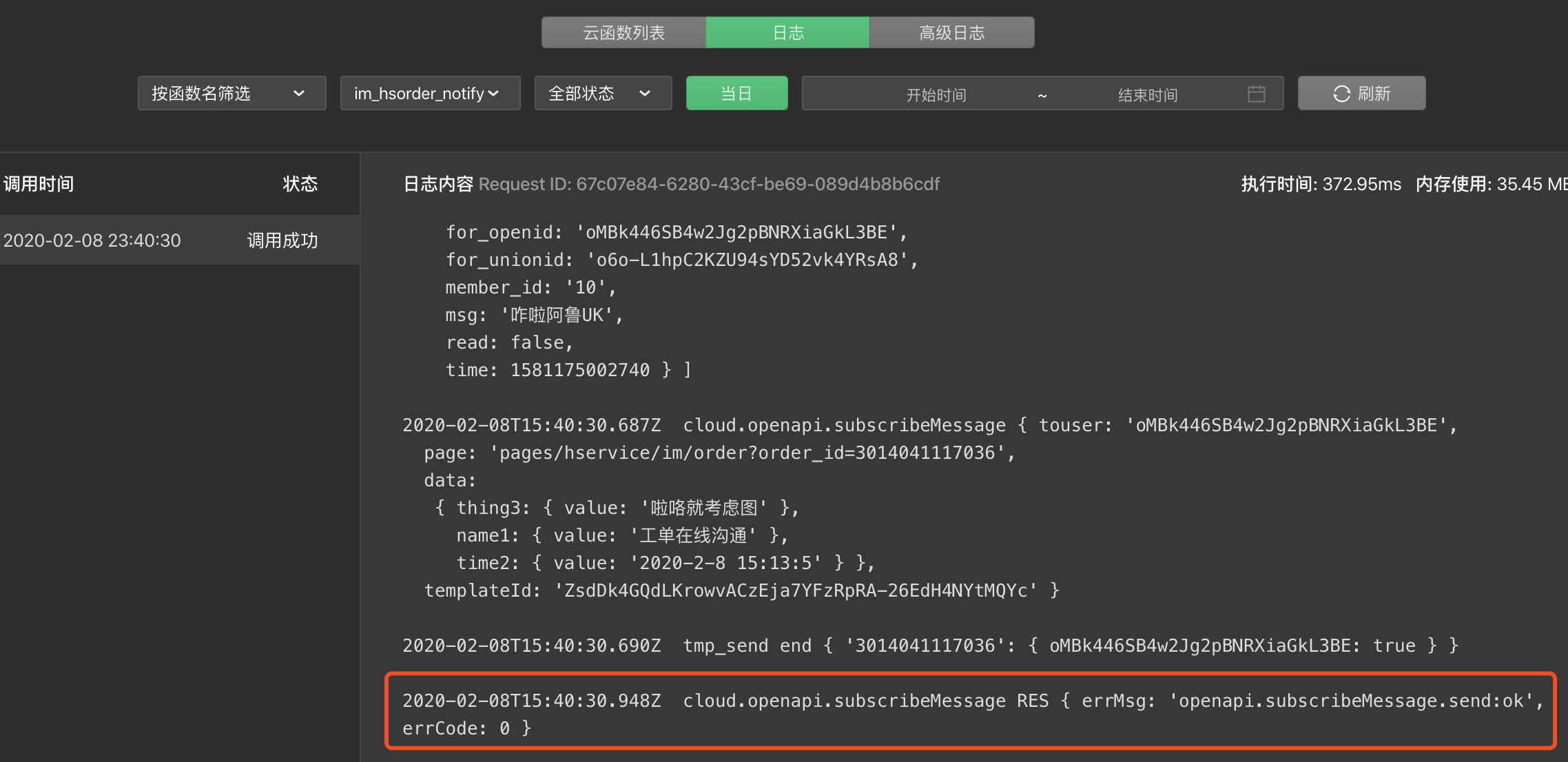The image size is (1568, 762).
Task: Click the 执行时间 372.95ms label
Action: [x=1320, y=184]
